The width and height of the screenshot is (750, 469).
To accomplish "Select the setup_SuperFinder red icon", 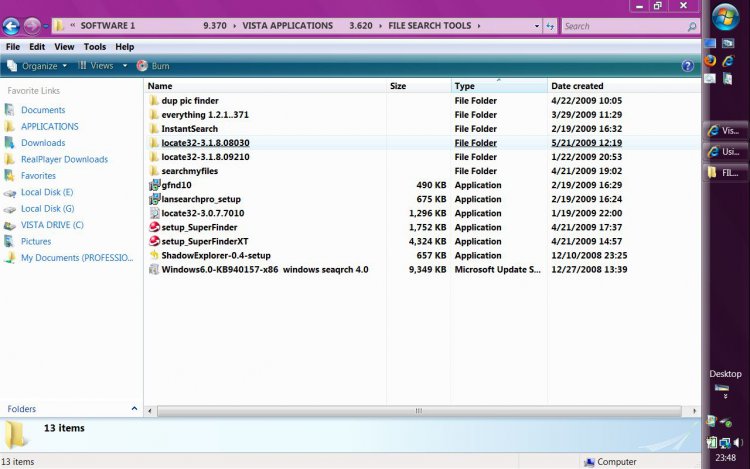I will click(x=154, y=227).
